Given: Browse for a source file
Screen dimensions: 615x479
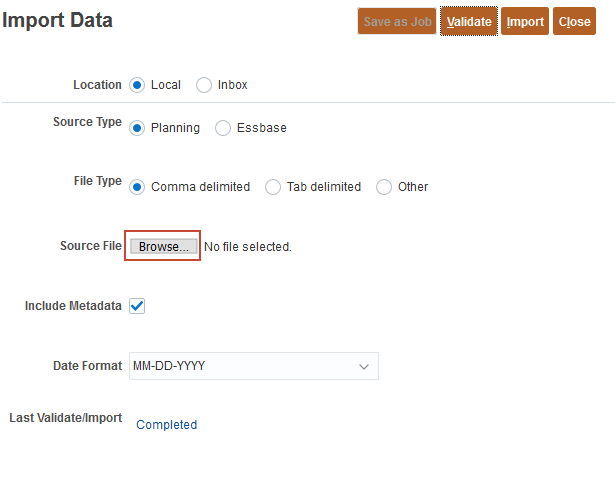Looking at the screenshot, I should tap(163, 246).
